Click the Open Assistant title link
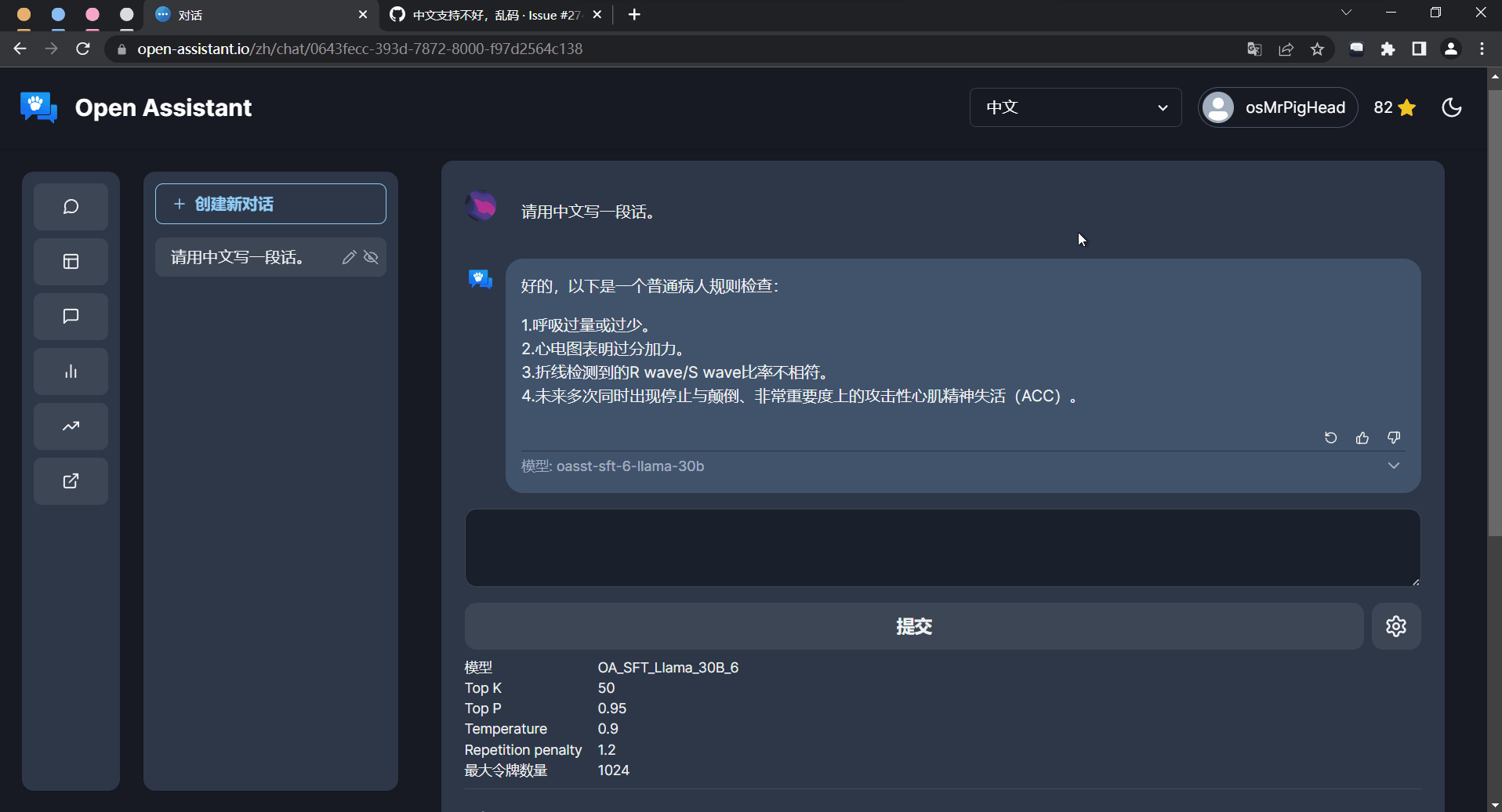The image size is (1502, 812). tap(163, 107)
